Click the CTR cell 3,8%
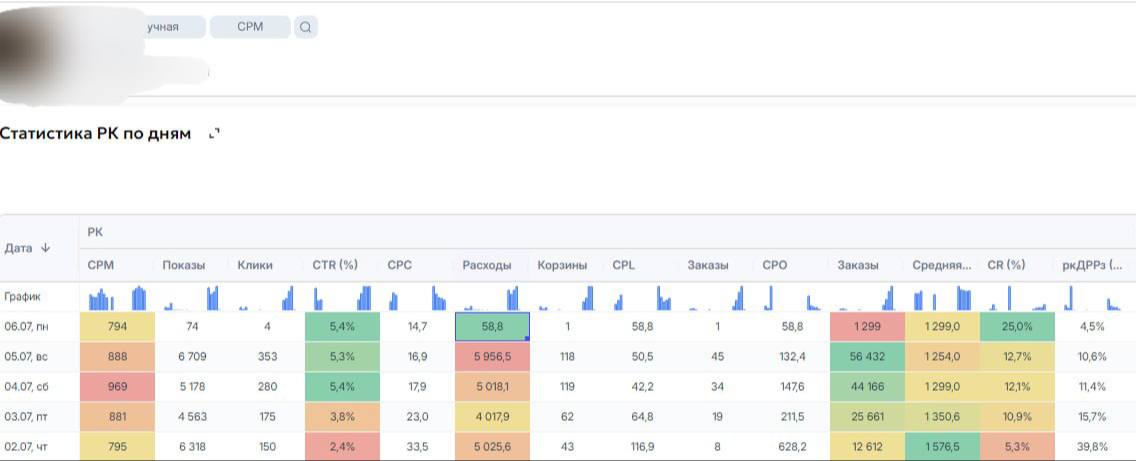The image size is (1136, 461). coord(343,417)
